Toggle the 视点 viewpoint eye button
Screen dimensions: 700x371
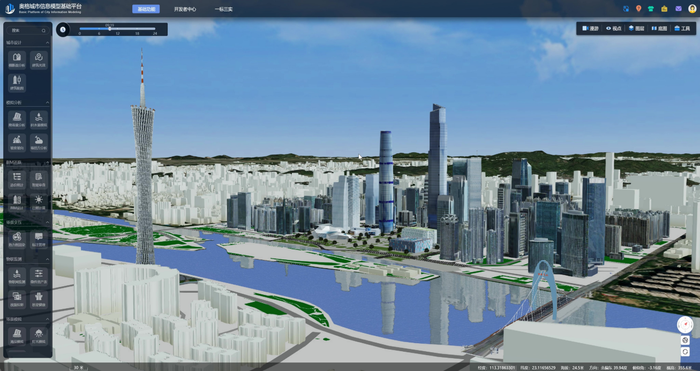(613, 29)
